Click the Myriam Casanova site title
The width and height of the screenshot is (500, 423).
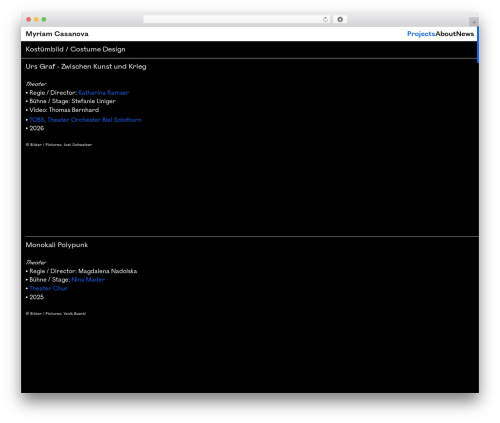57,34
